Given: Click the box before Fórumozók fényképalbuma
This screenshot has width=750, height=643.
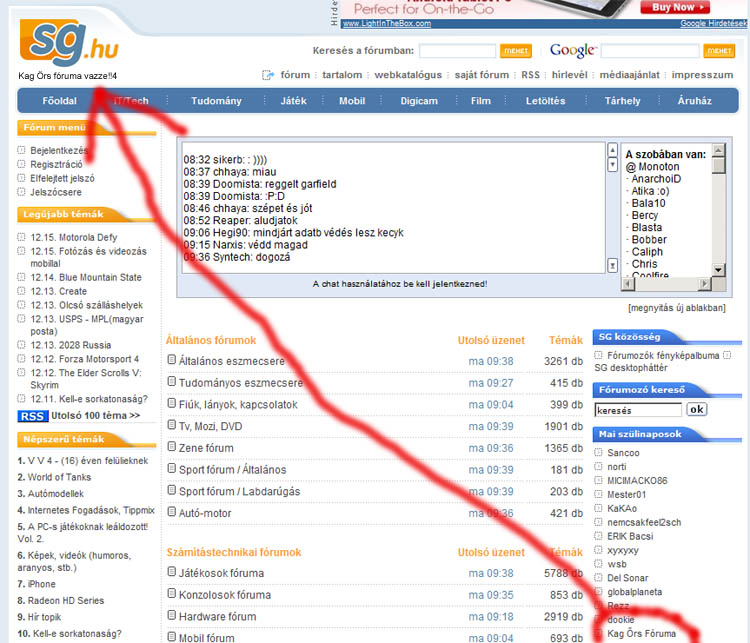Looking at the screenshot, I should pos(598,355).
